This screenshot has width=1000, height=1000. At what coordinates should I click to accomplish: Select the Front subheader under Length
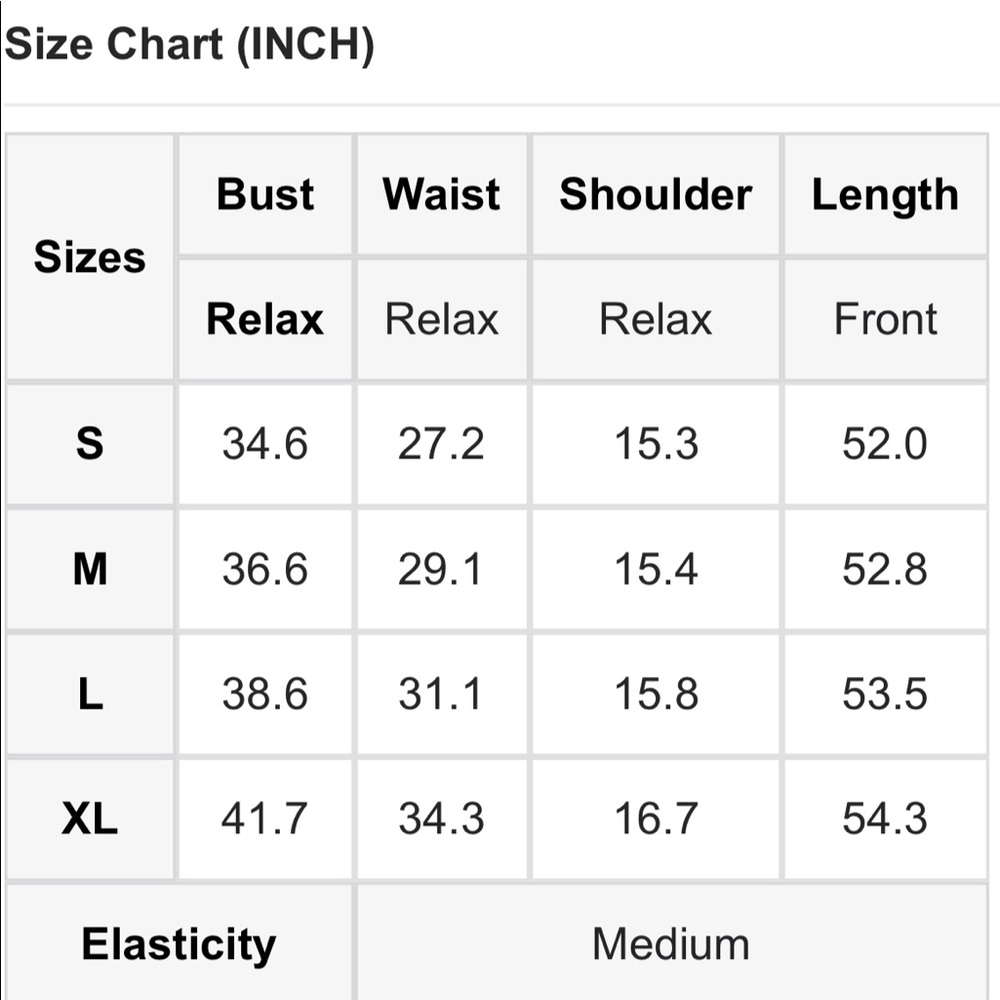click(885, 319)
